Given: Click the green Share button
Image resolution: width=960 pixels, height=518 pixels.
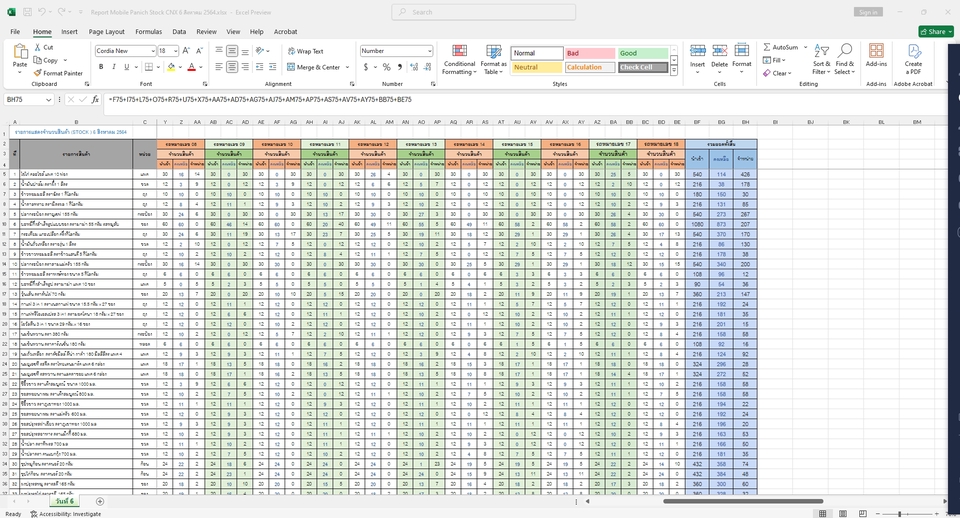Looking at the screenshot, I should click(x=936, y=31).
